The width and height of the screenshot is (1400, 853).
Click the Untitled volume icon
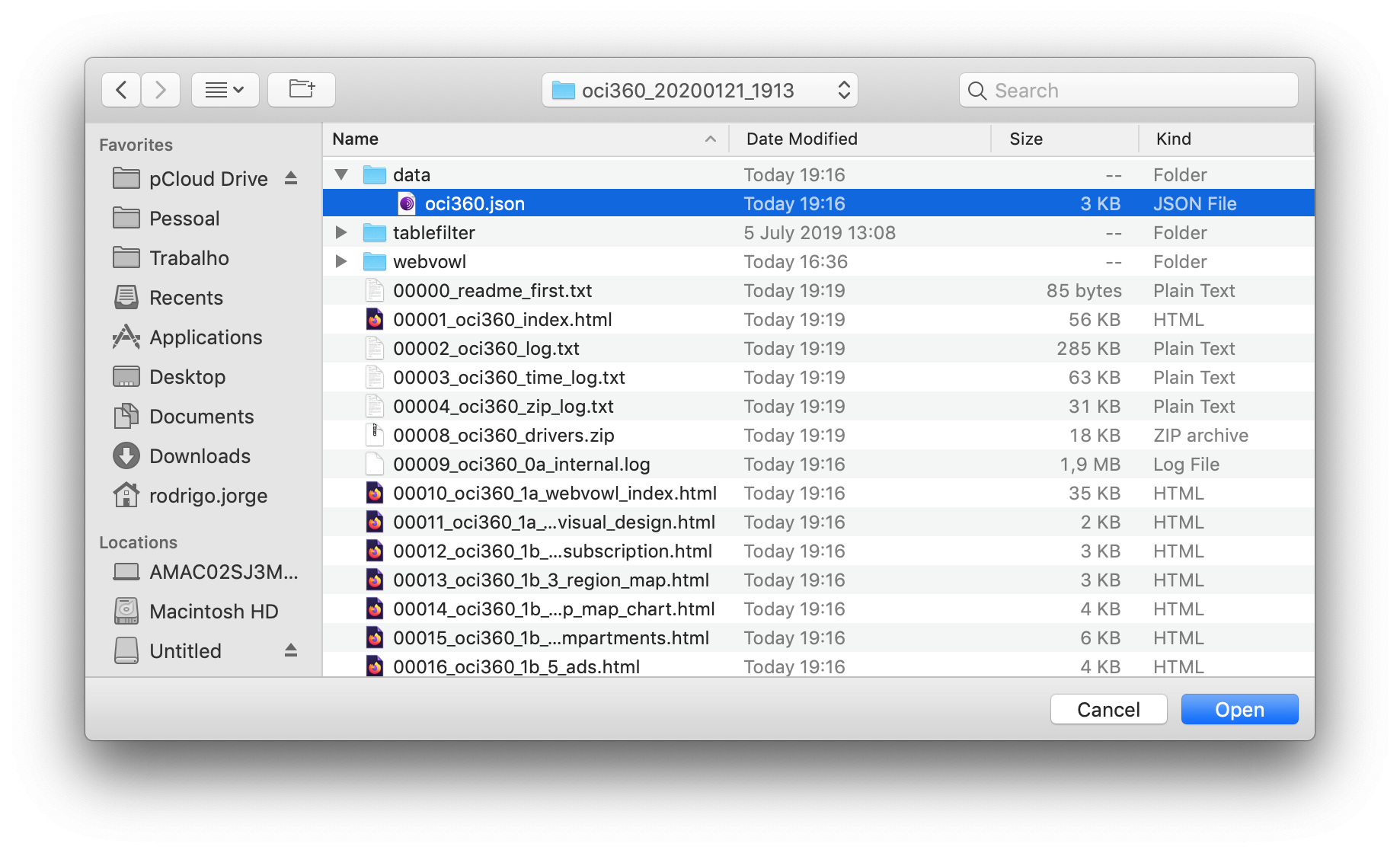(x=126, y=650)
